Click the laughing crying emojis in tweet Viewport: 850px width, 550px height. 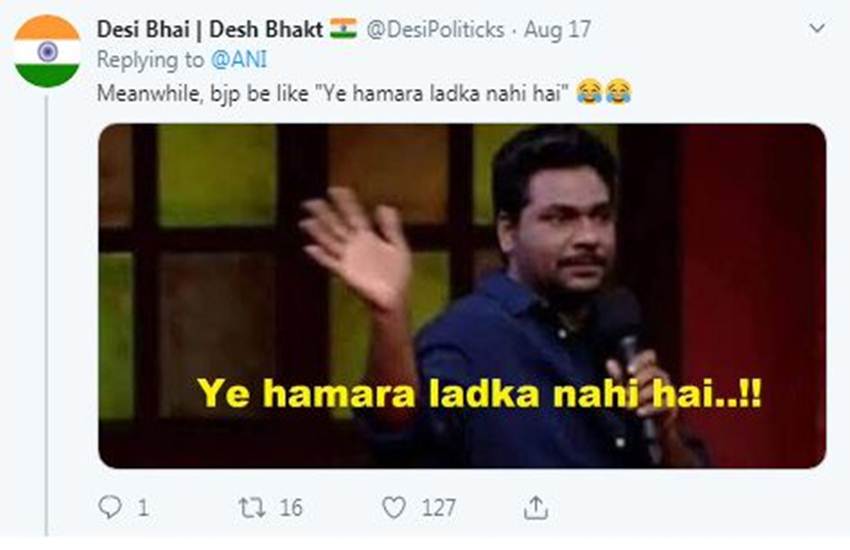click(604, 92)
